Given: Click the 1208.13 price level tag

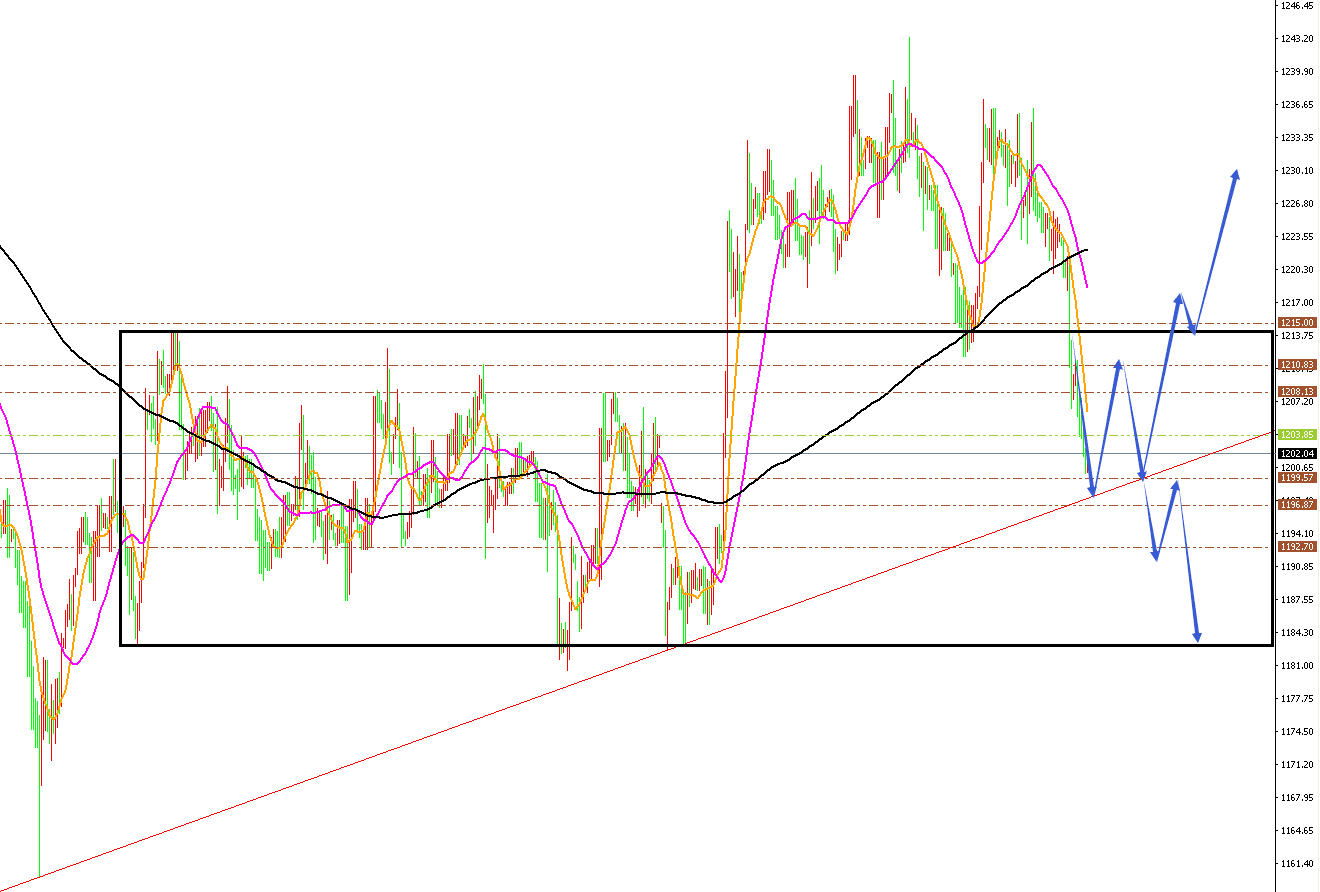Looking at the screenshot, I should (1297, 391).
